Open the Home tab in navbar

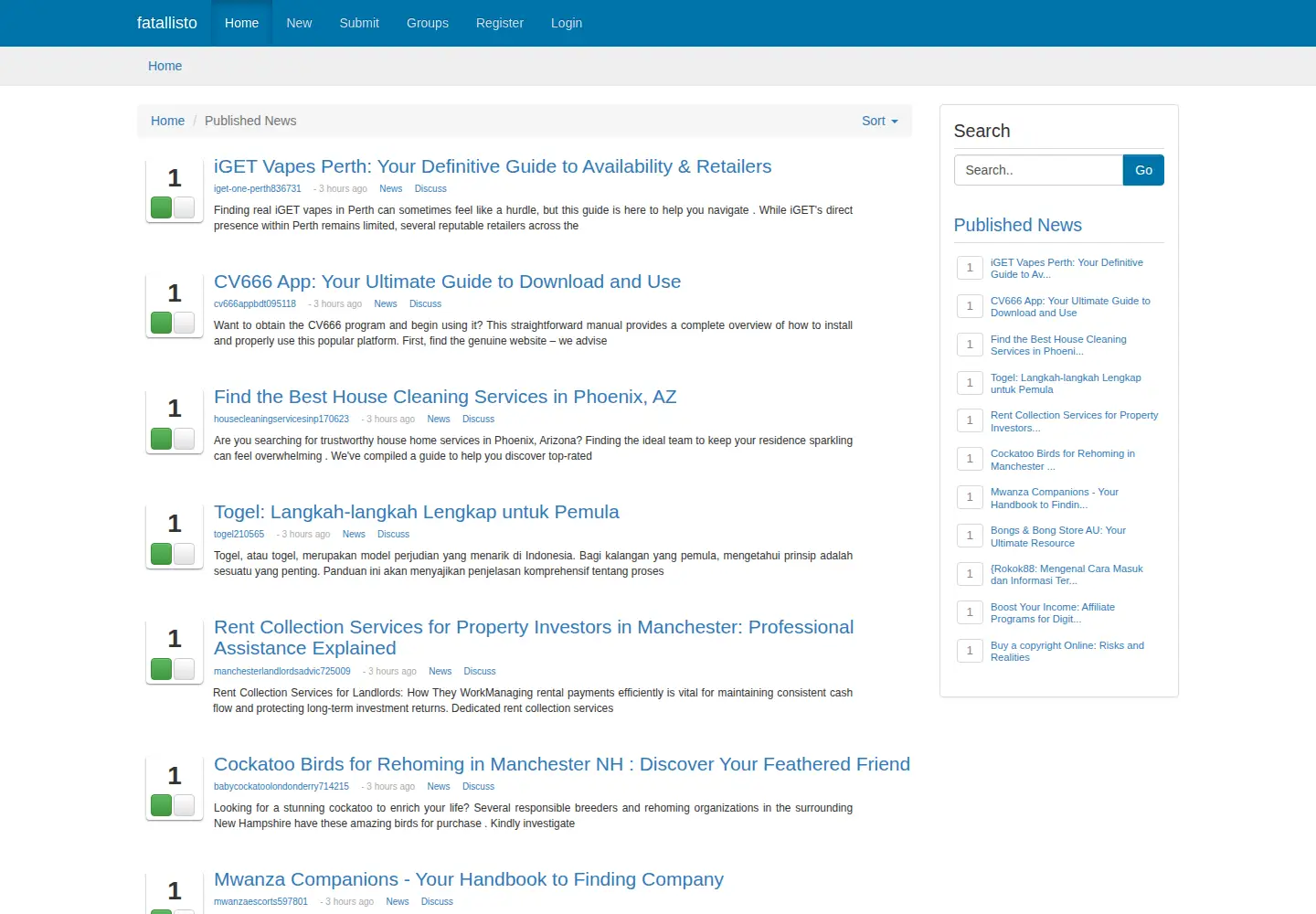pos(241,23)
